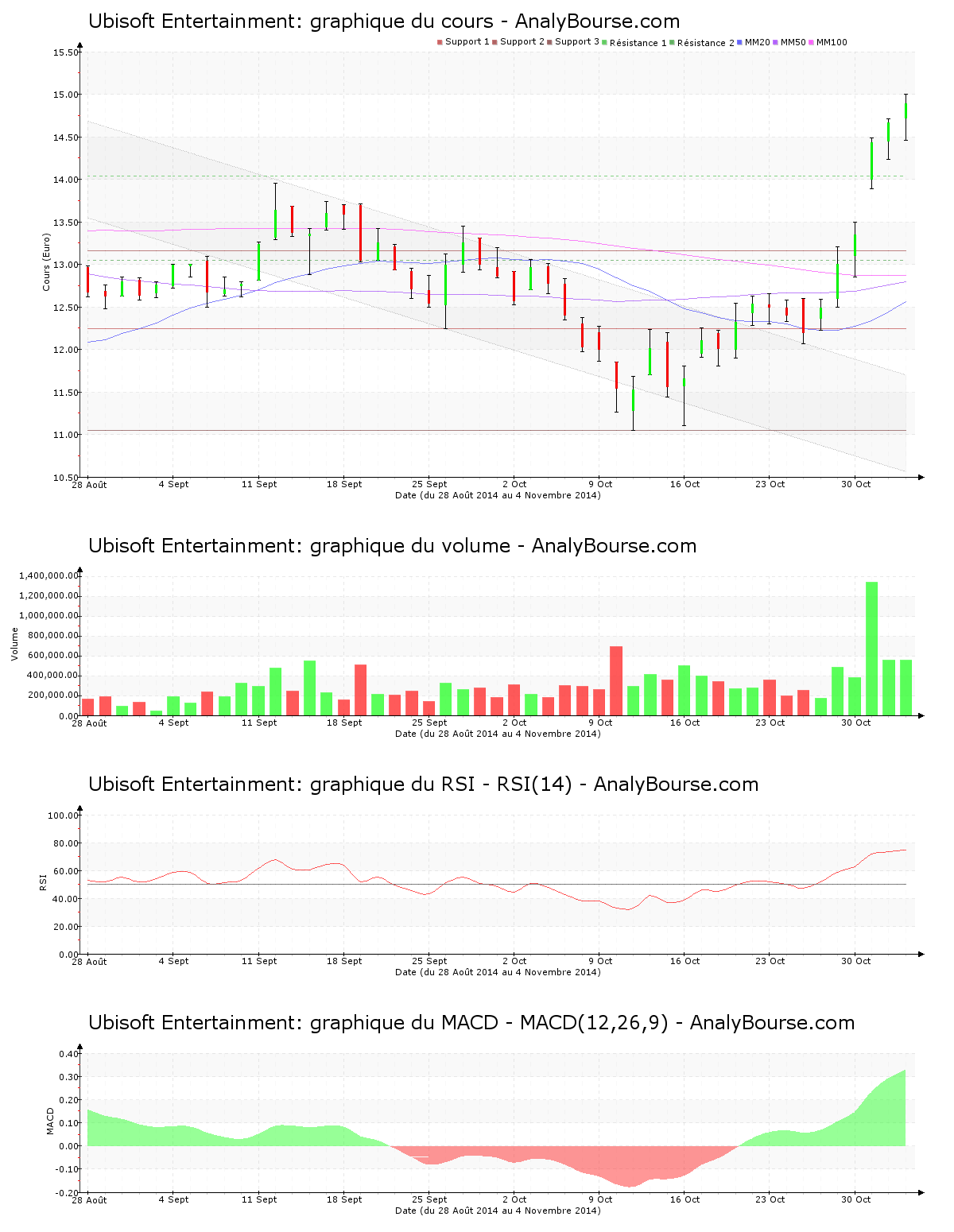Click '9 Oct' under the MACD chart
The height and width of the screenshot is (1232, 954).
pos(600,1199)
